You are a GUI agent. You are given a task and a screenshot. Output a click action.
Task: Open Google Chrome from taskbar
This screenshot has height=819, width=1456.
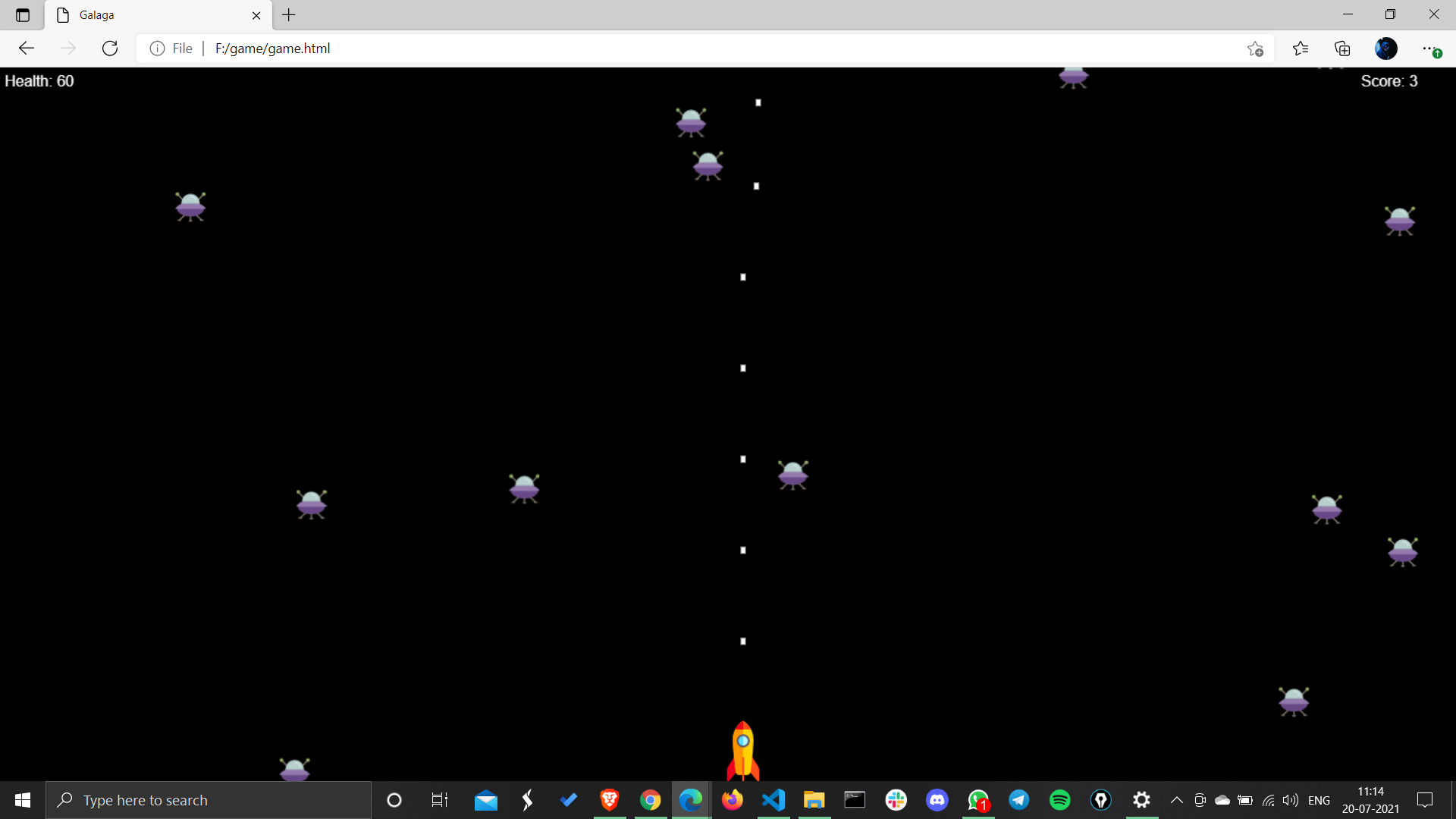(x=650, y=800)
